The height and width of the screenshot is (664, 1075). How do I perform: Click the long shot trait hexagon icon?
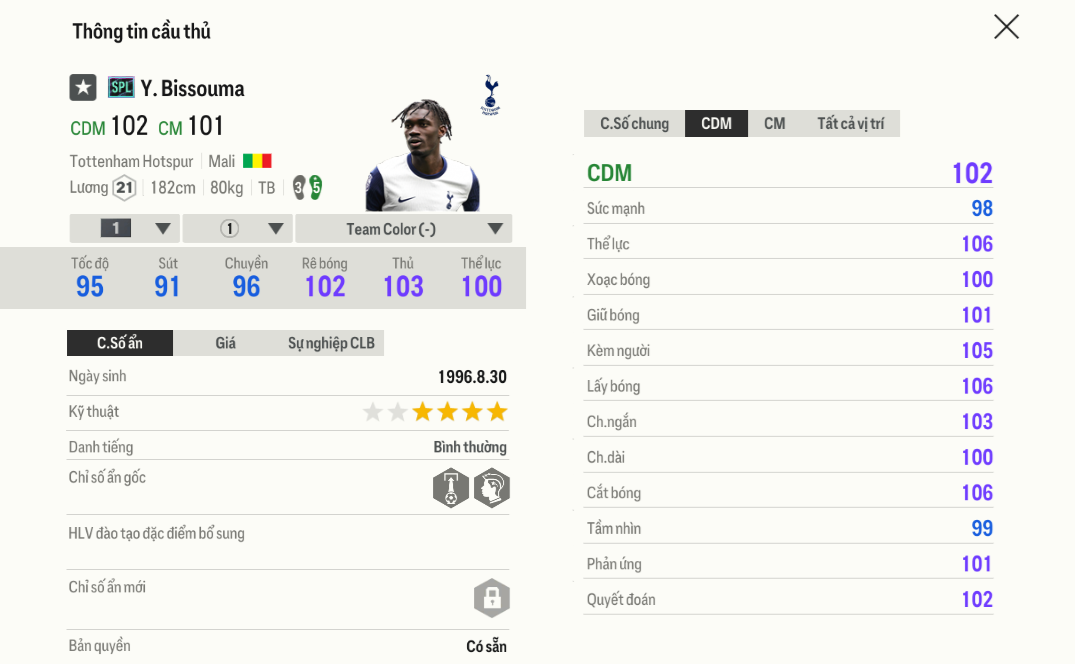click(451, 489)
